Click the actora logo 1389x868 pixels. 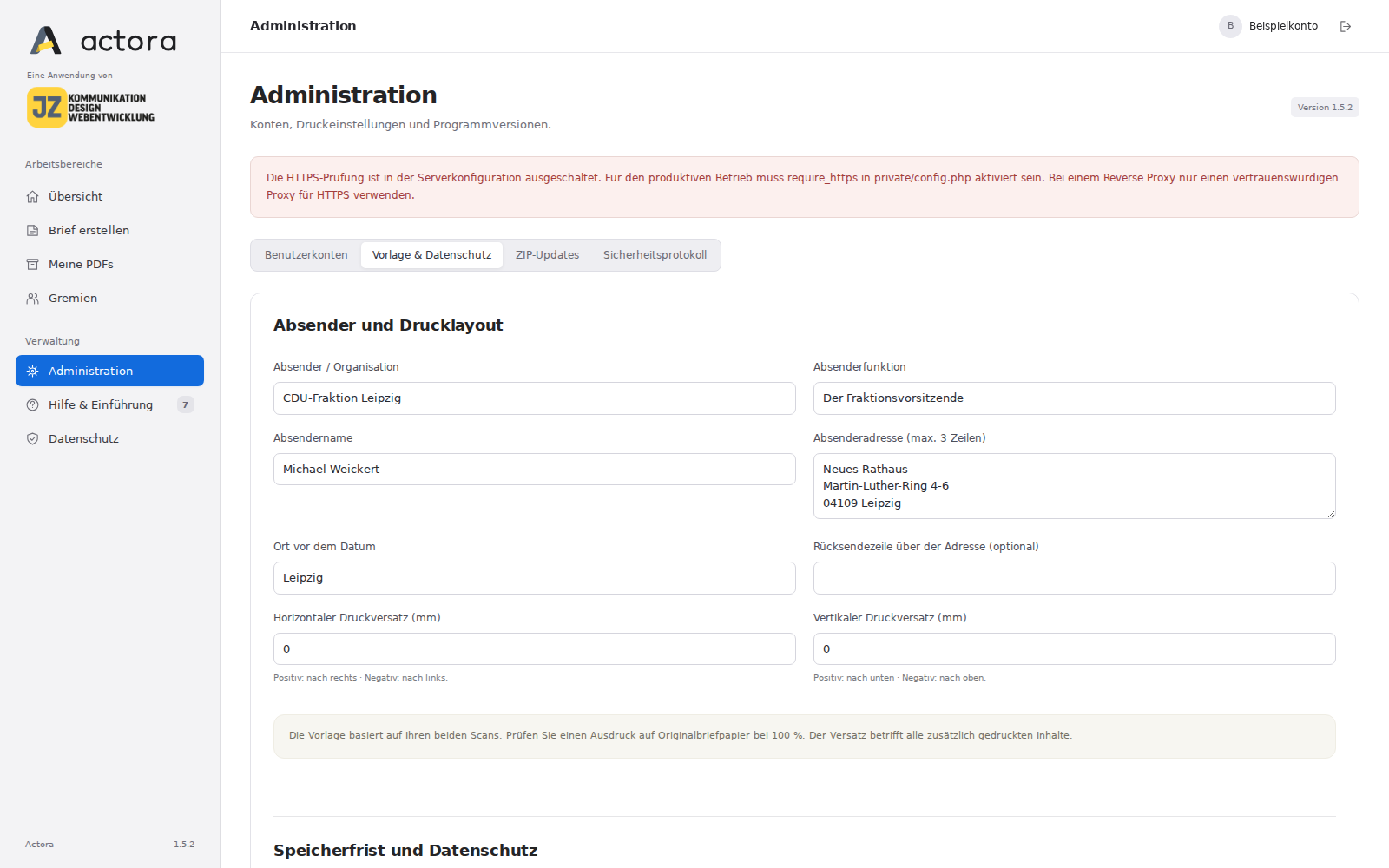pos(102,40)
